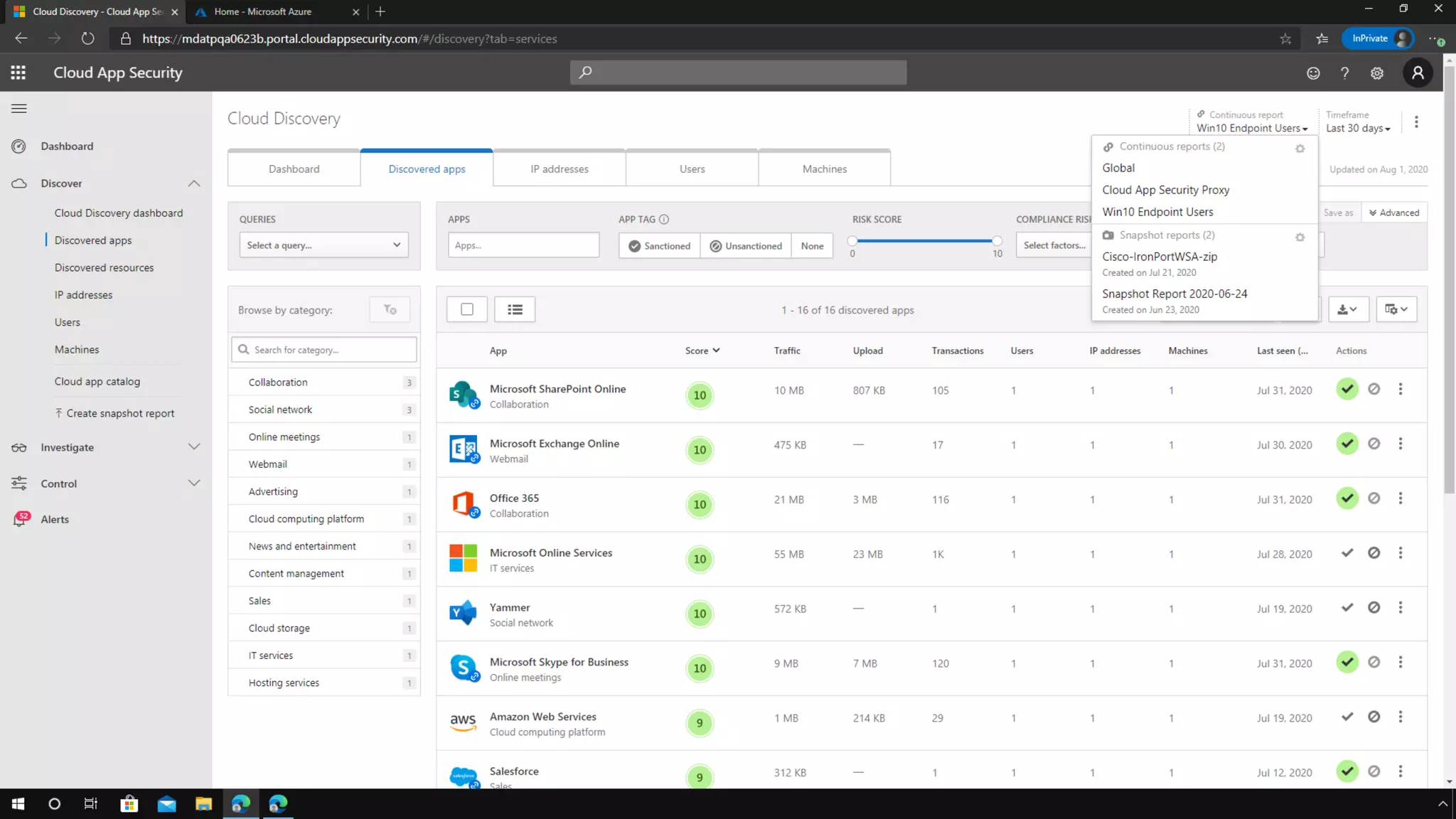
Task: Click the risk score slider's right handle
Action: [x=997, y=241]
